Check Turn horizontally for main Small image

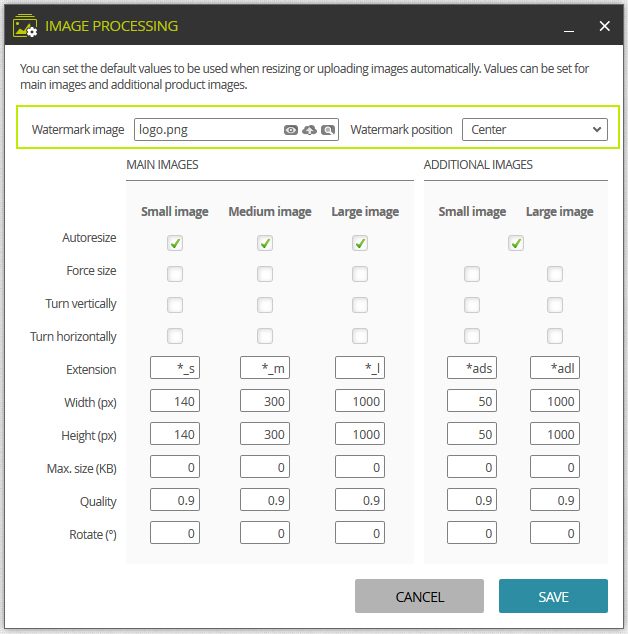pyautogui.click(x=175, y=336)
